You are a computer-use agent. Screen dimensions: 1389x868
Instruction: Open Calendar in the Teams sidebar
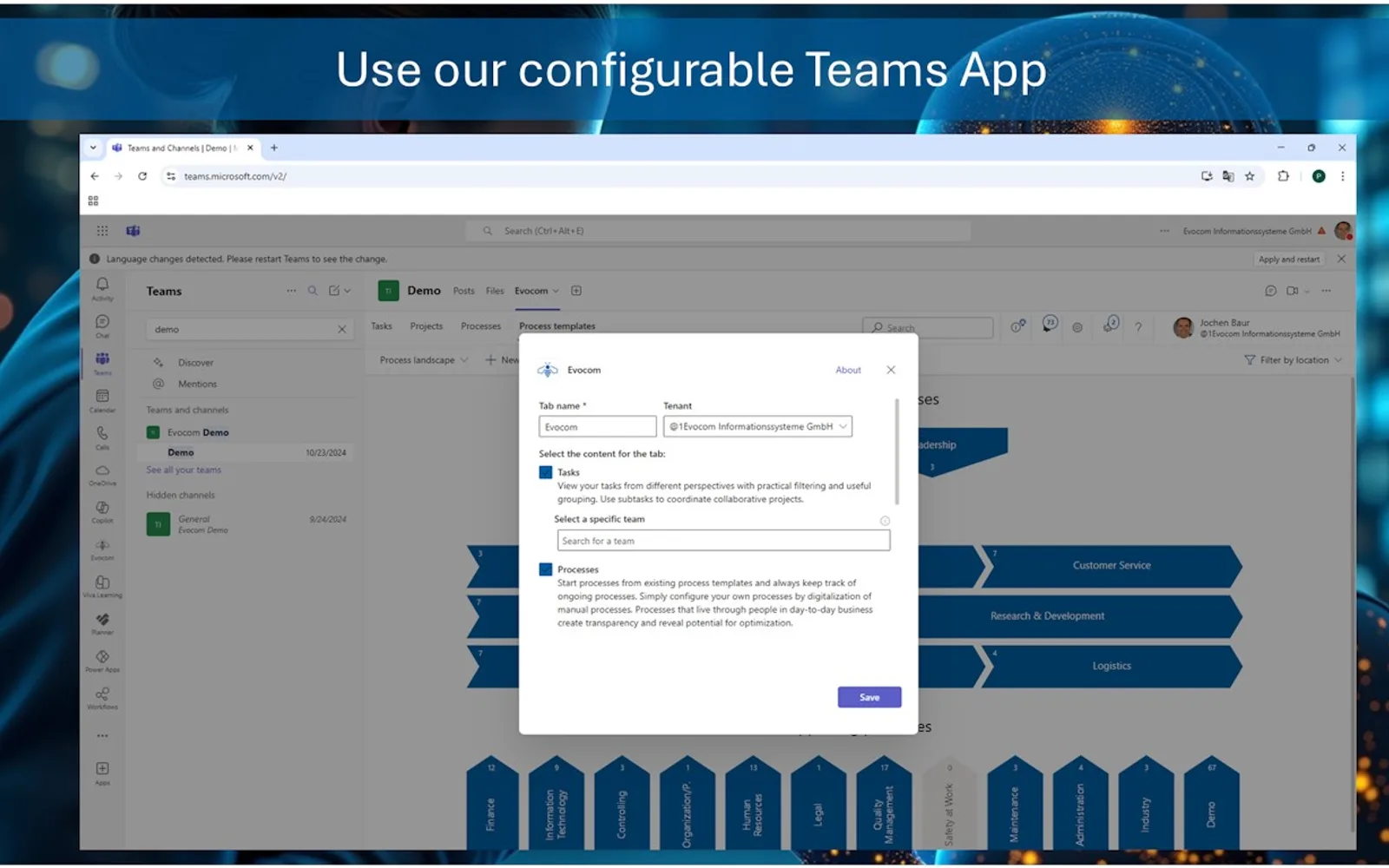102,401
